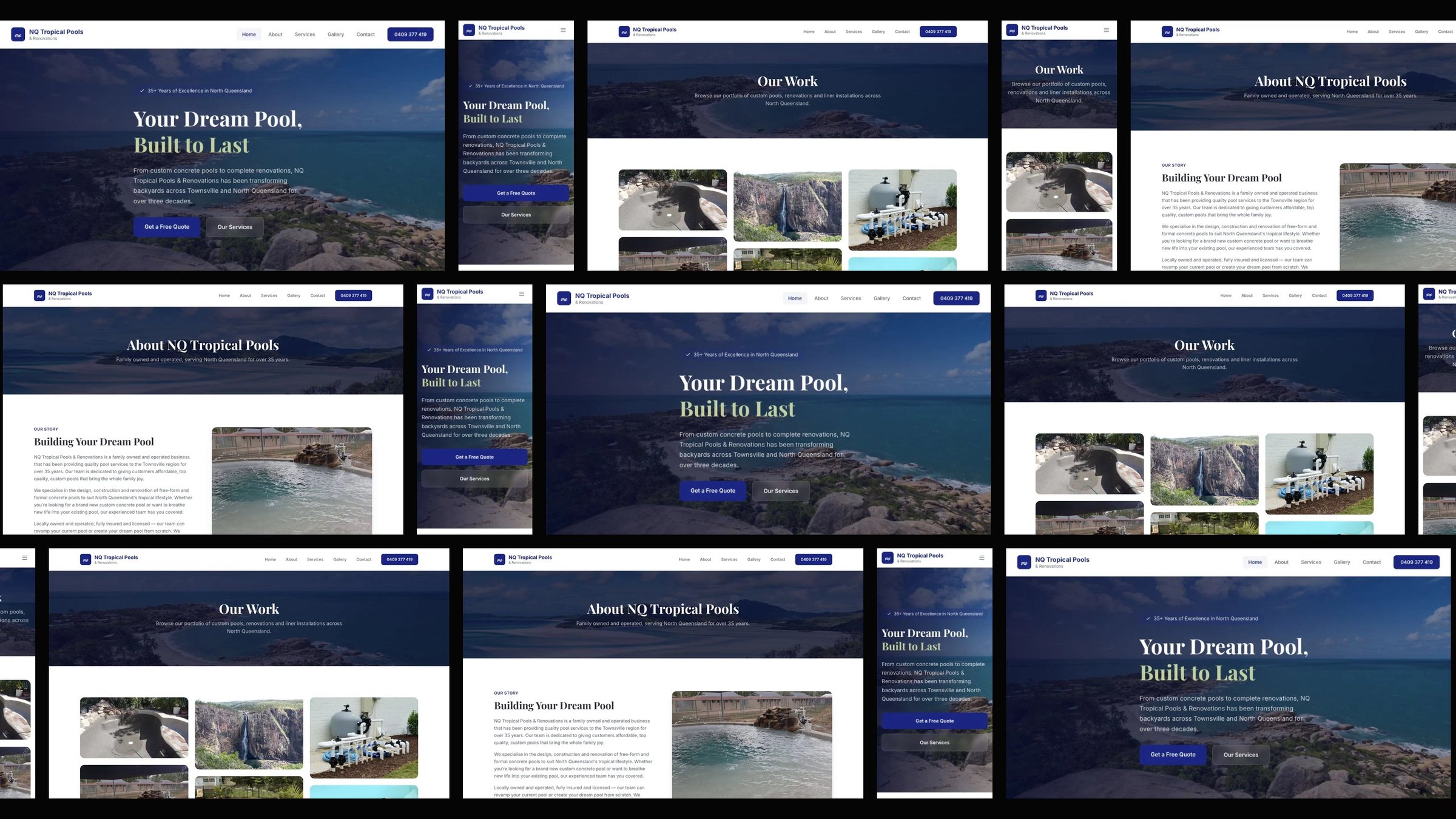Click rock pool image in bottom-row About page mockup
This screenshot has height=819, width=1456.
tap(752, 745)
